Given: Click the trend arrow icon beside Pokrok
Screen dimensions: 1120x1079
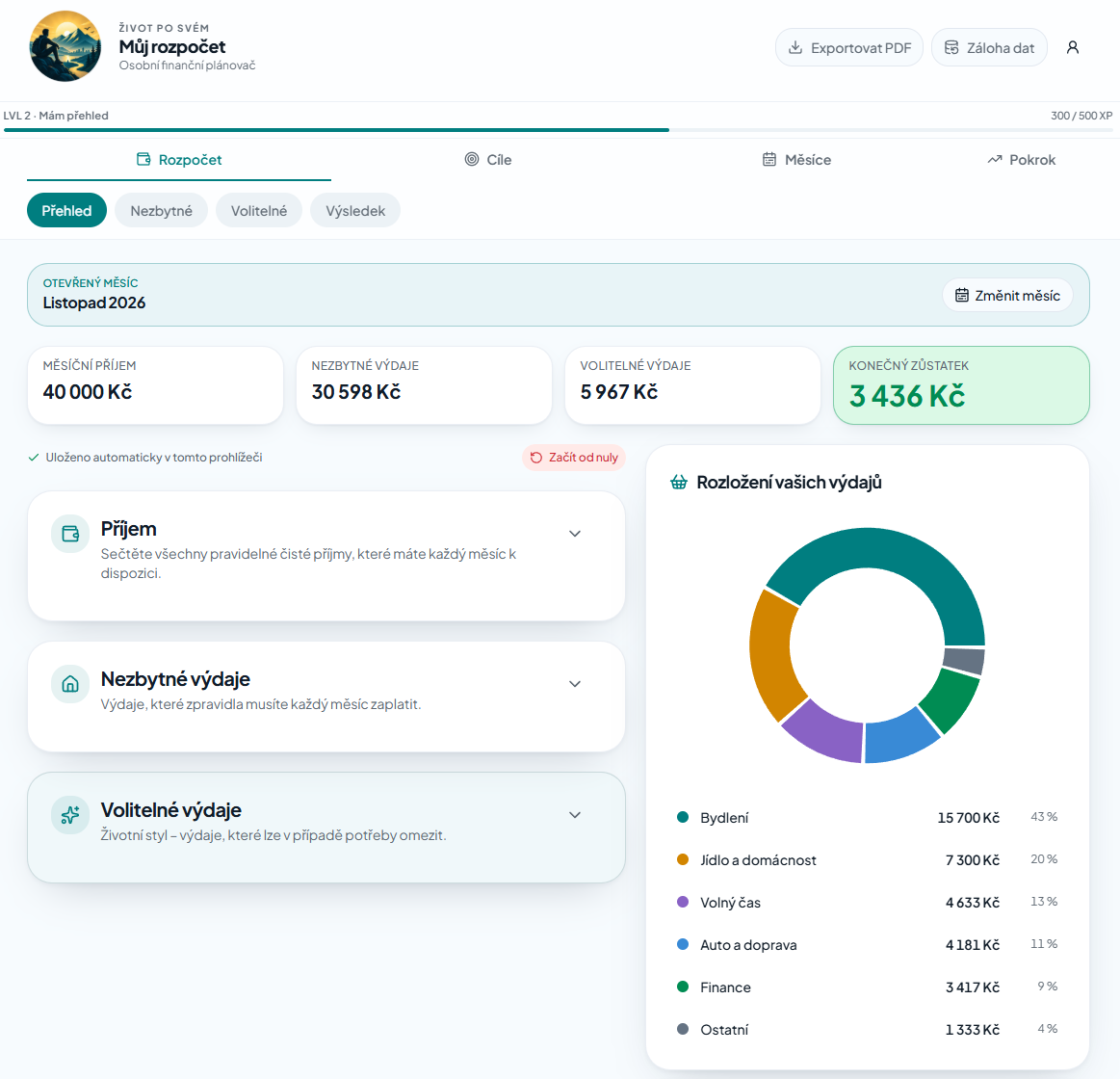Looking at the screenshot, I should (x=994, y=159).
